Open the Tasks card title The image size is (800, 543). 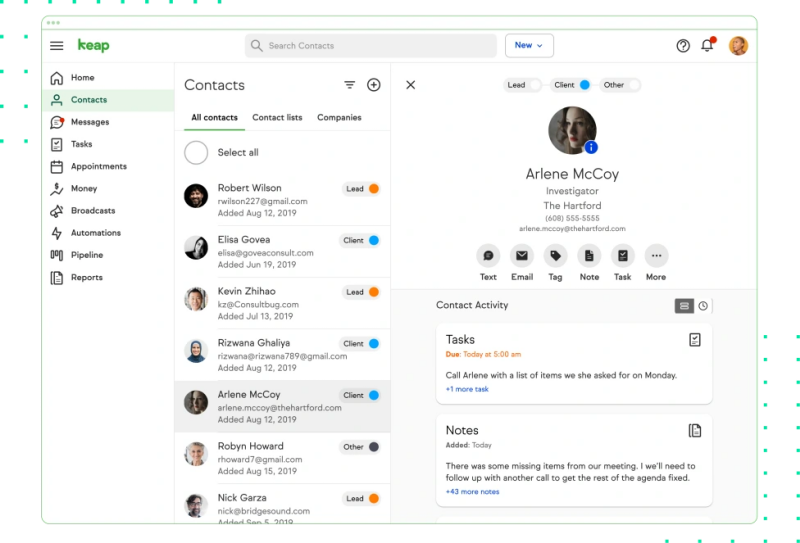point(460,340)
